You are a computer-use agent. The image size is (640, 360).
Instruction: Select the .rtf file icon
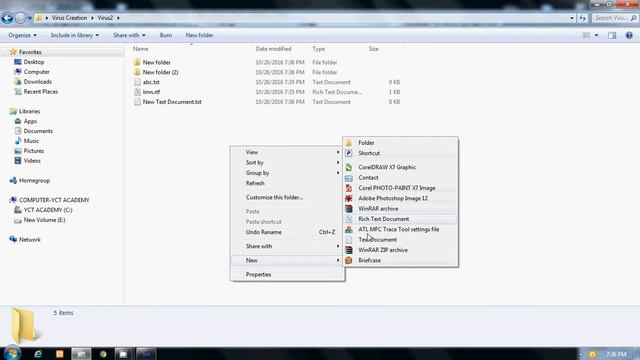click(138, 92)
